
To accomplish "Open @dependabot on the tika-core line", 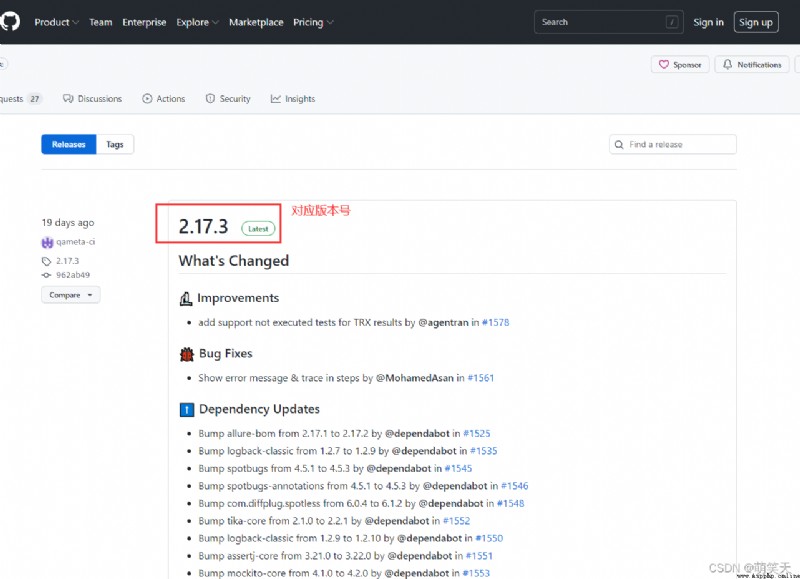I will point(397,521).
